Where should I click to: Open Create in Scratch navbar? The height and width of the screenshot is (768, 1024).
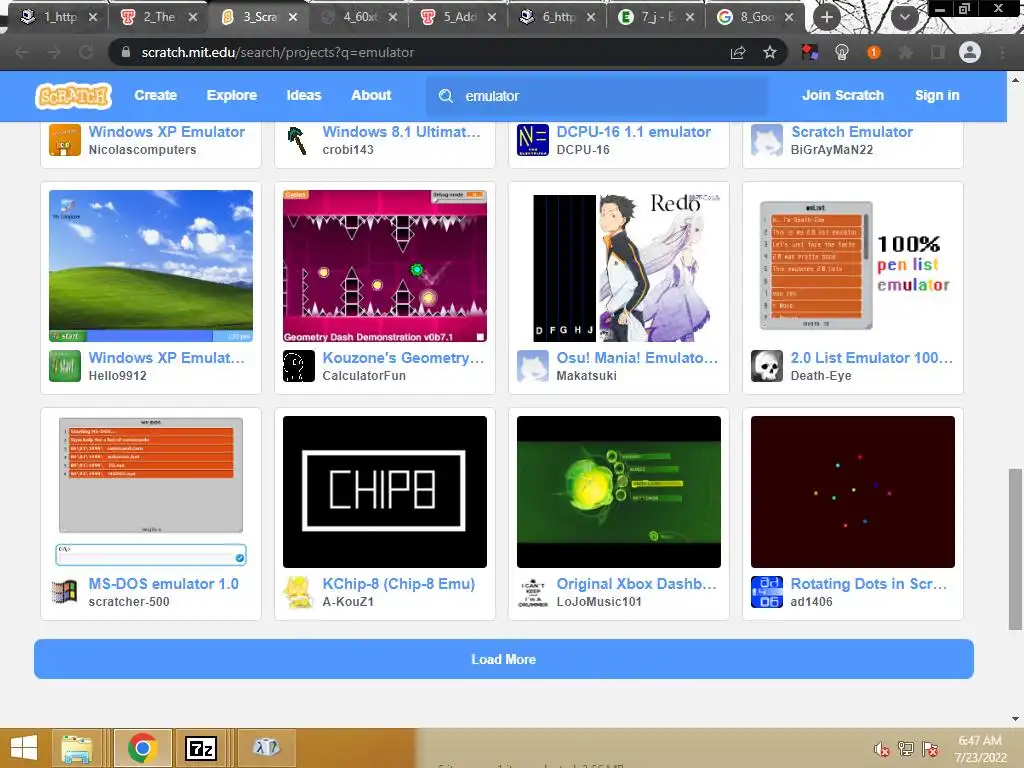pos(155,95)
